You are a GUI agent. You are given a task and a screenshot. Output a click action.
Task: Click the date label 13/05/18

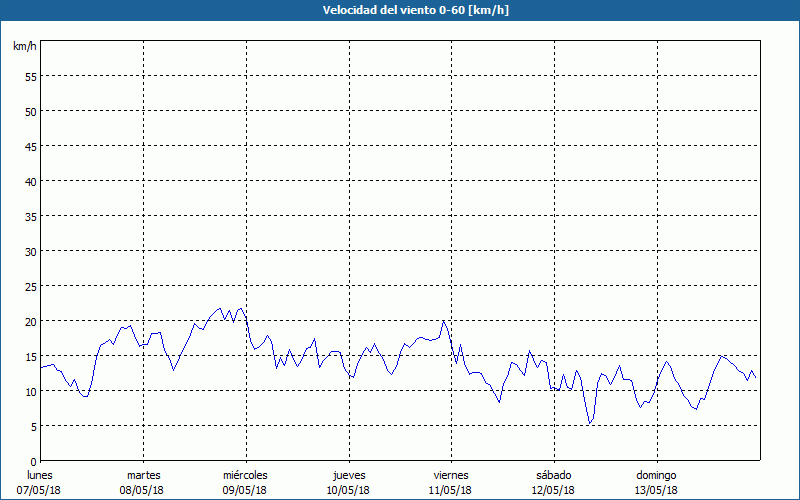656,490
